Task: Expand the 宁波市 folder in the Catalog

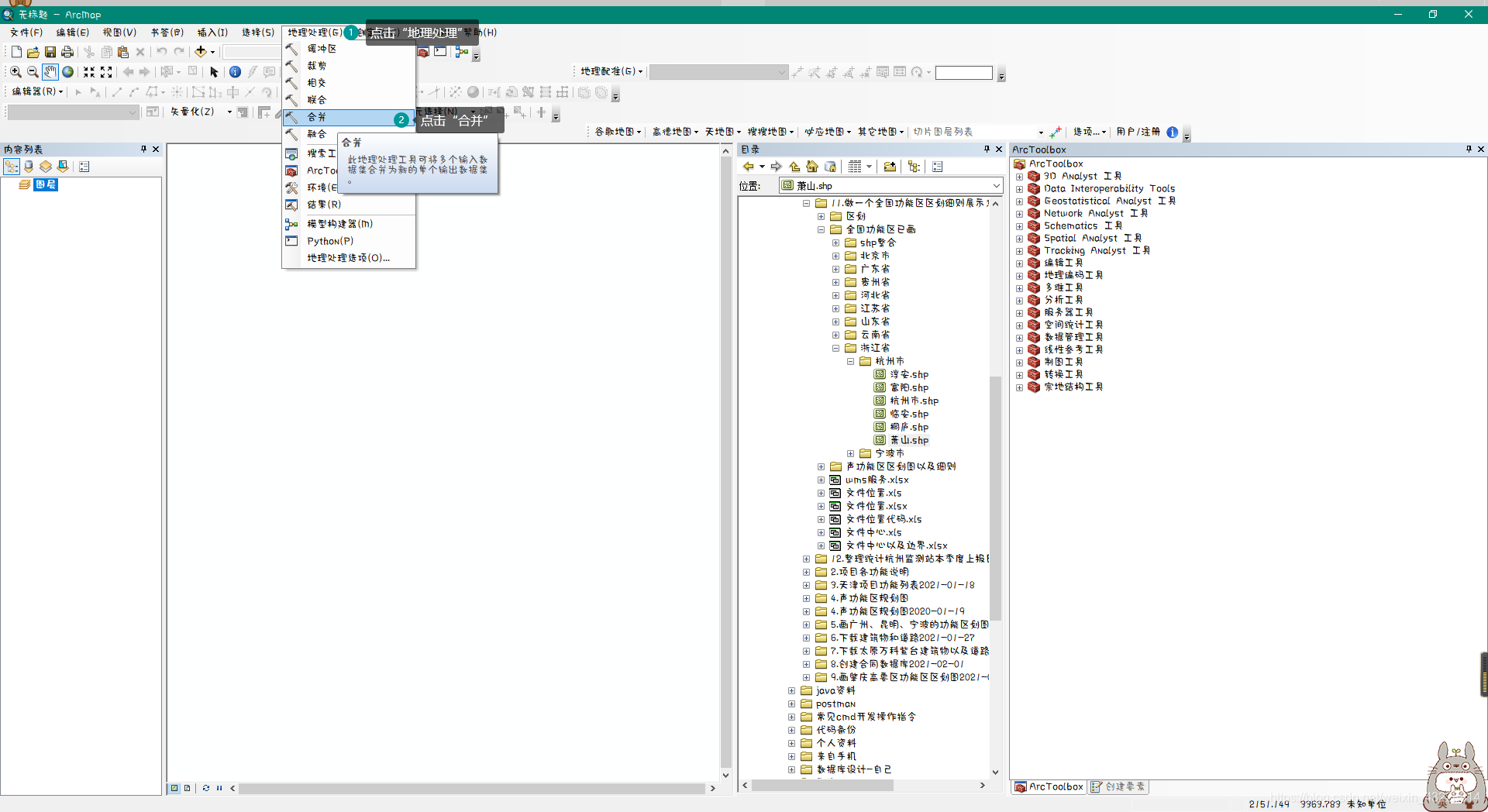Action: 851,453
